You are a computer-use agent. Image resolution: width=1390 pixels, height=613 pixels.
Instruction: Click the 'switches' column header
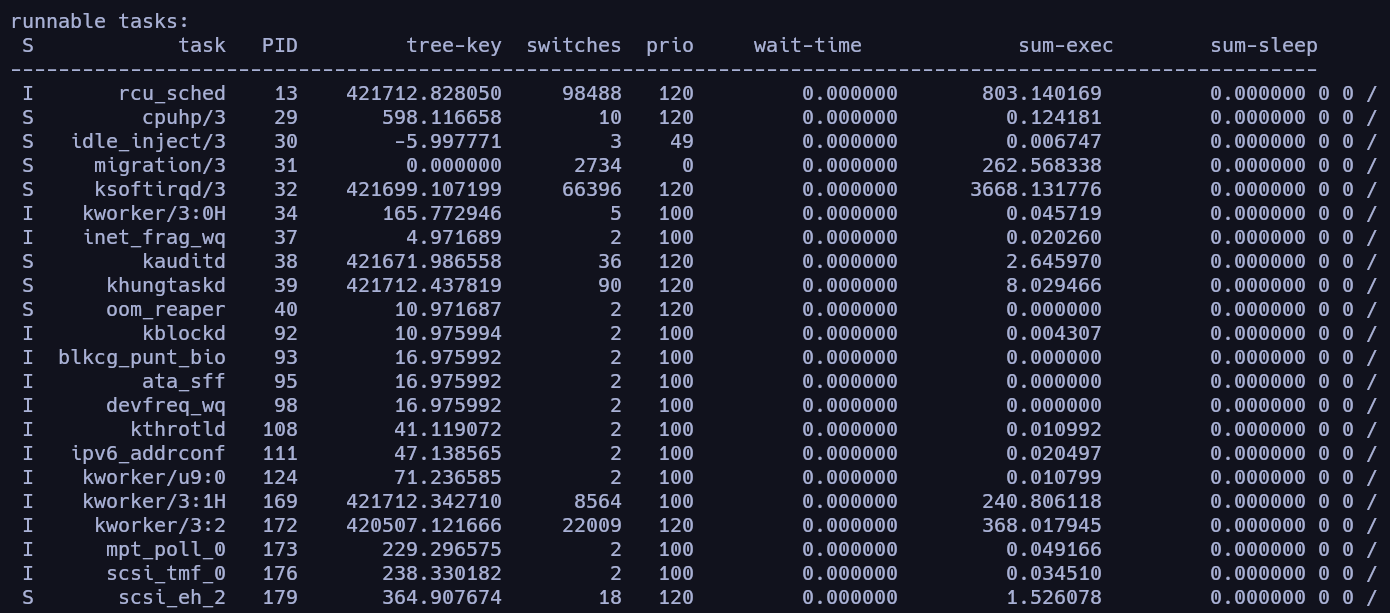click(x=574, y=45)
